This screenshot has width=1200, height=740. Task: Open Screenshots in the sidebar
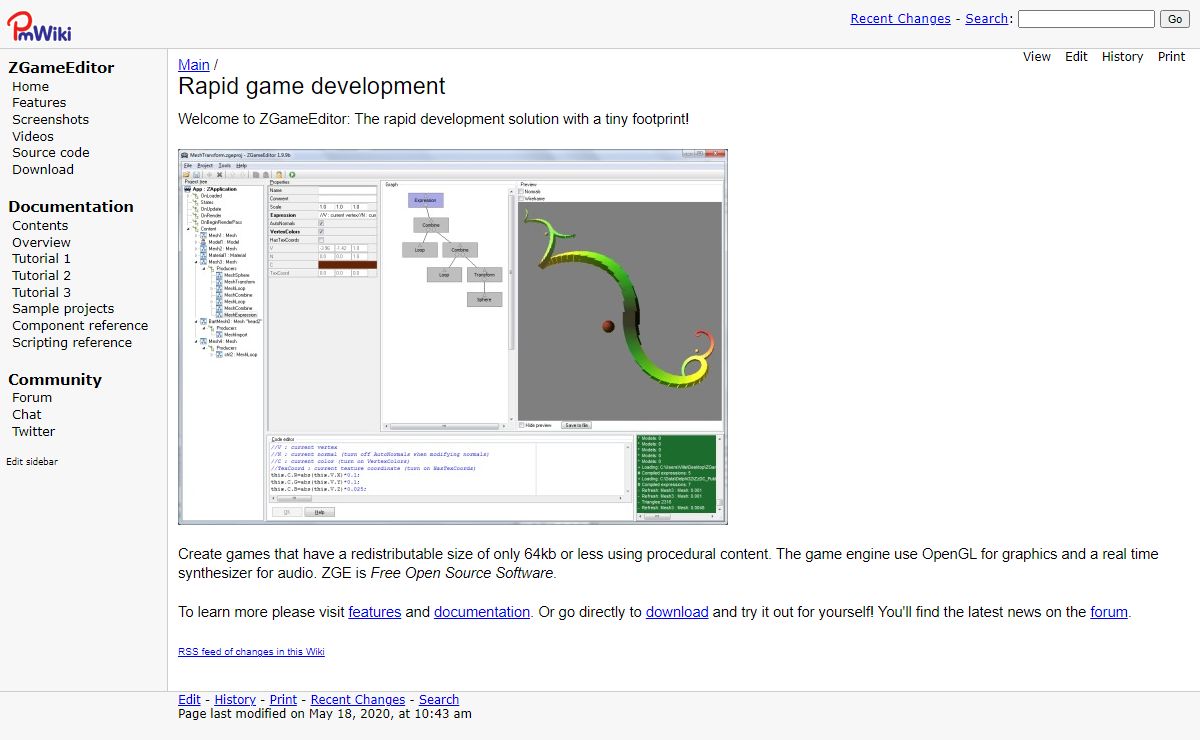click(x=50, y=120)
